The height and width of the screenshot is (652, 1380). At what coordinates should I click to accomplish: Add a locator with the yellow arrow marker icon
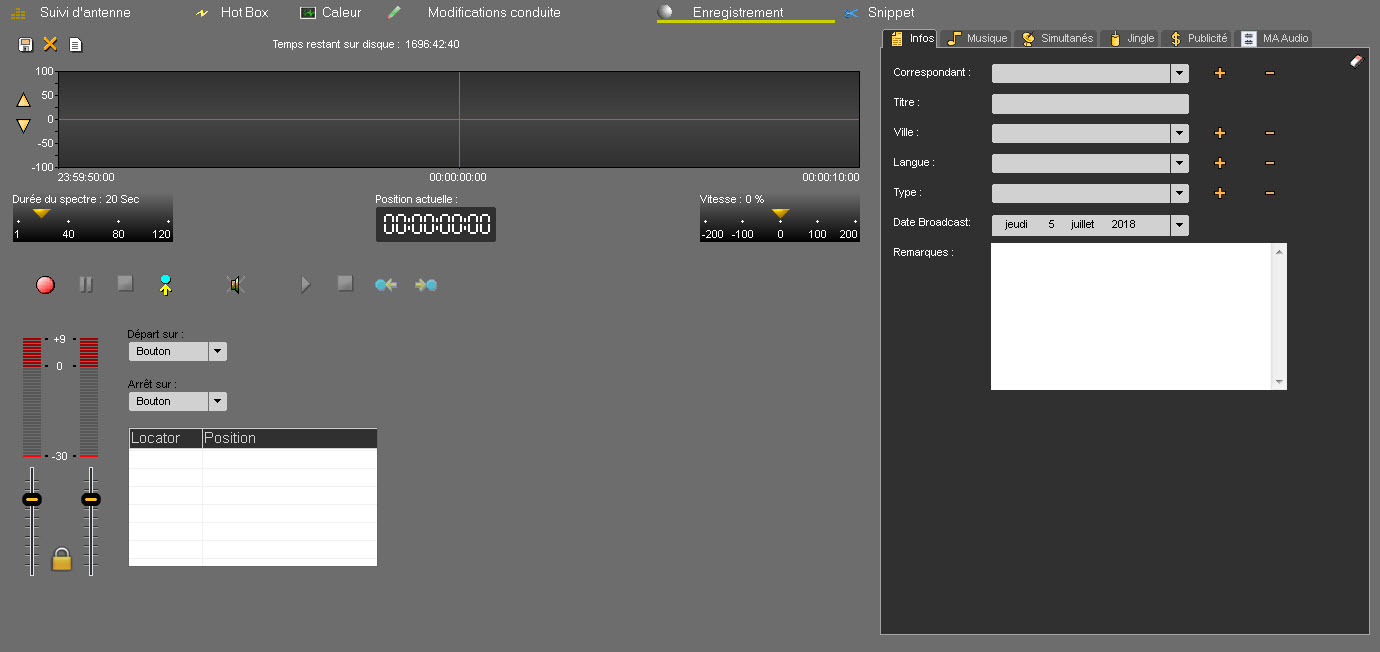coord(165,285)
